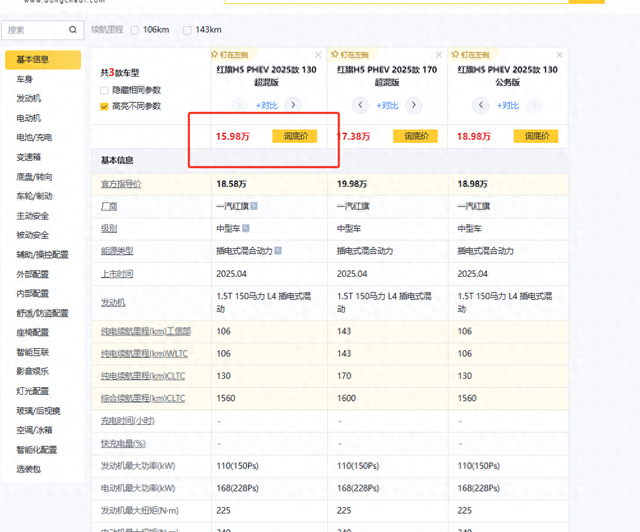Open info icon next to 中型车
The width and height of the screenshot is (640, 532).
[246, 228]
